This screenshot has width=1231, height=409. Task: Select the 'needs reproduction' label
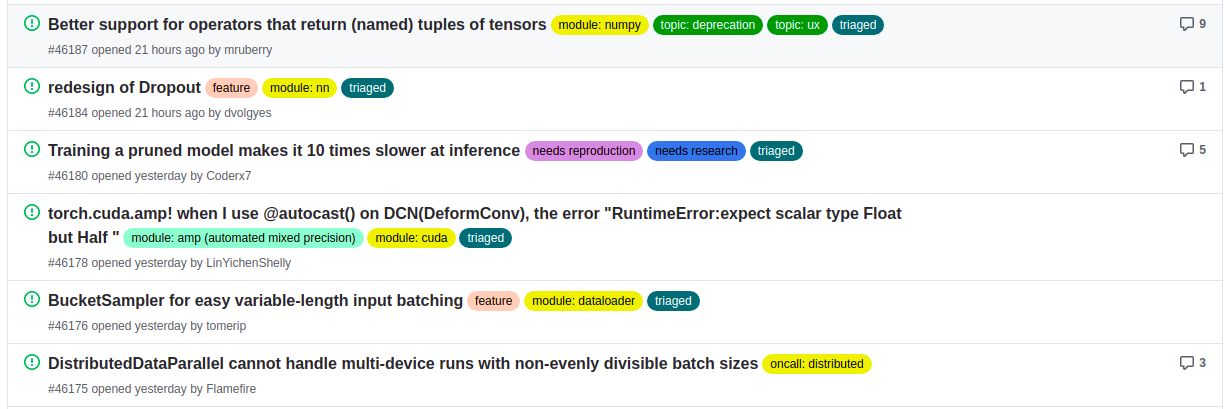coord(584,151)
